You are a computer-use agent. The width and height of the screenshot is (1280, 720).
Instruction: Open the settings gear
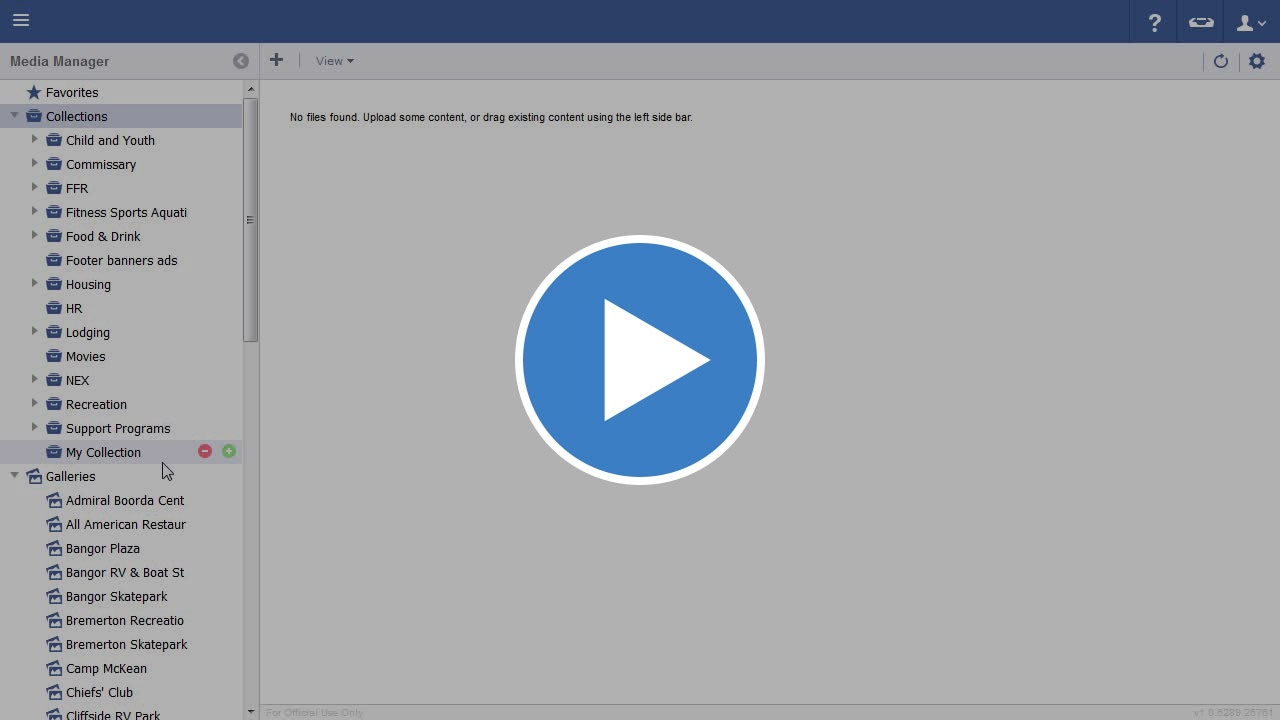pyautogui.click(x=1257, y=61)
